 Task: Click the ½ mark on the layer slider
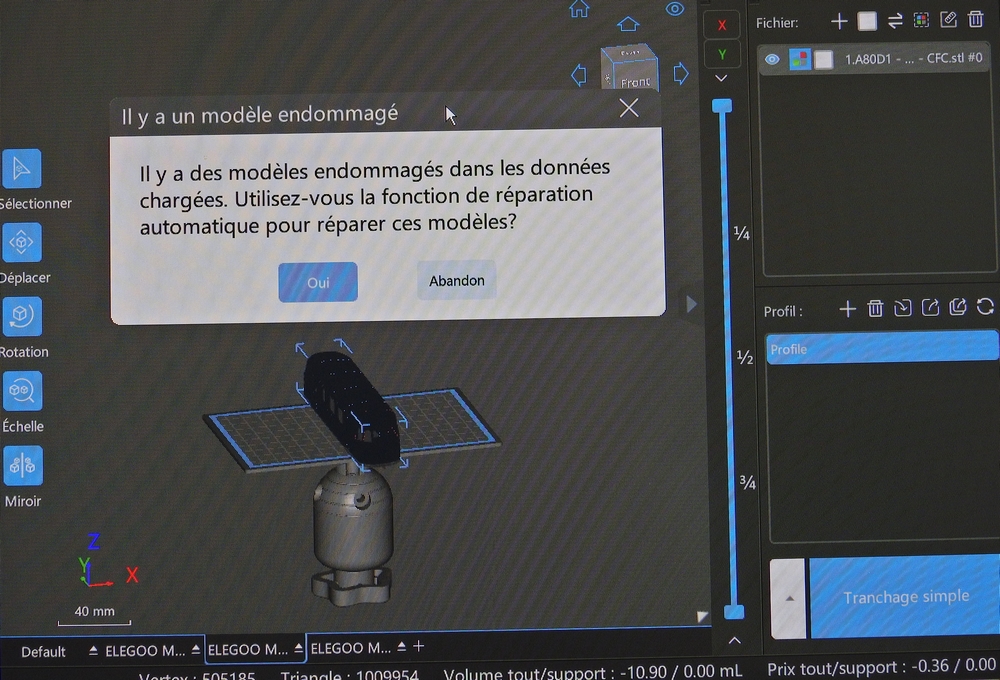pyautogui.click(x=745, y=357)
